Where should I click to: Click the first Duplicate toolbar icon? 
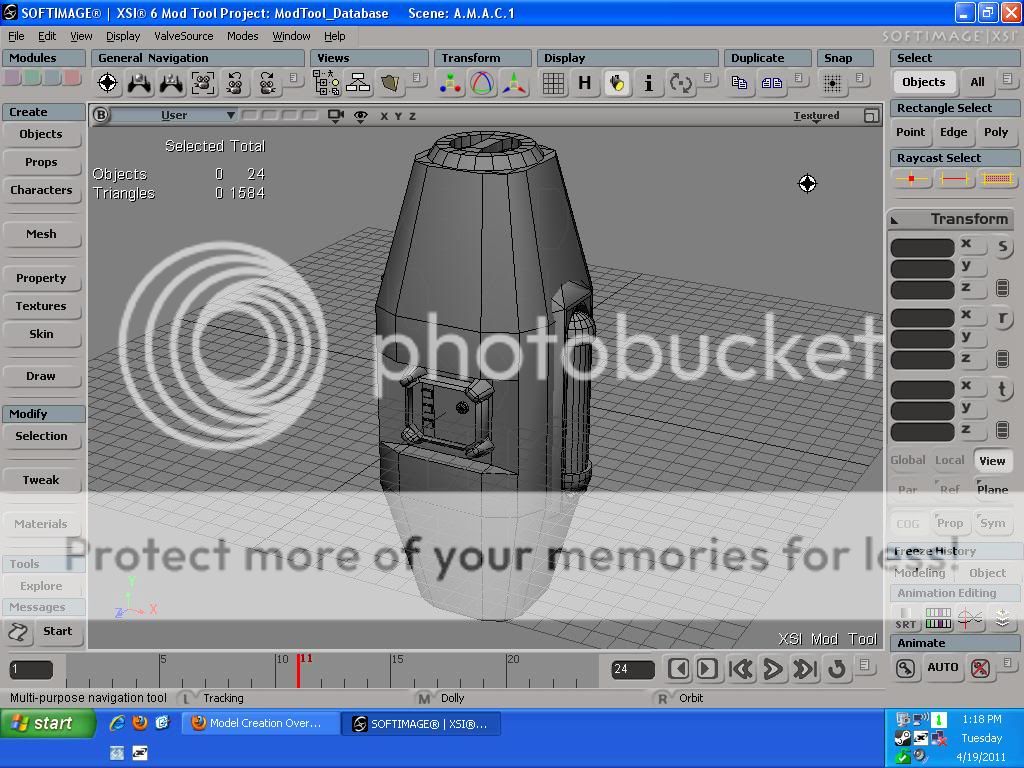pyautogui.click(x=740, y=84)
